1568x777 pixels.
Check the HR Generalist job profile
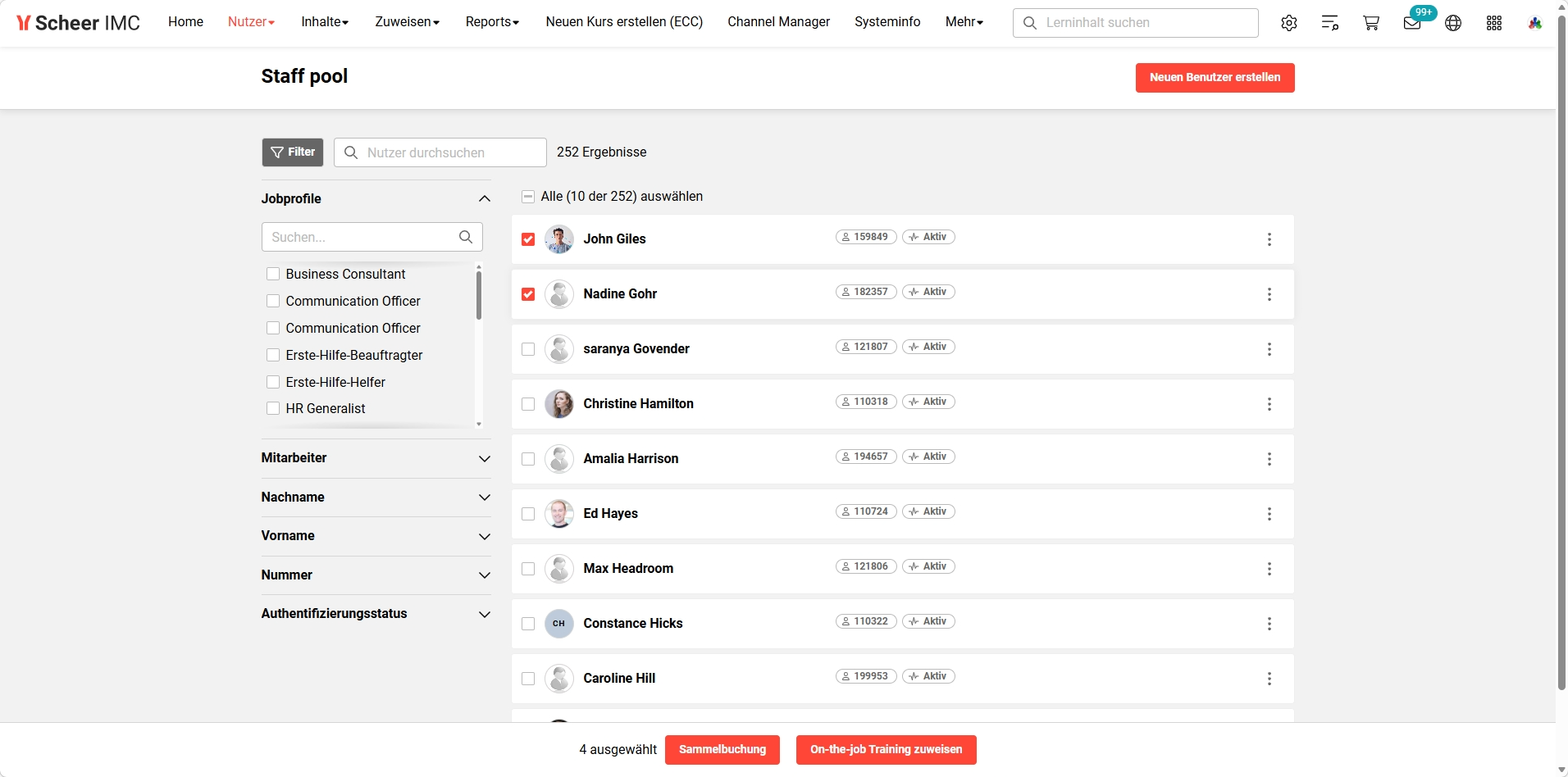coord(273,408)
